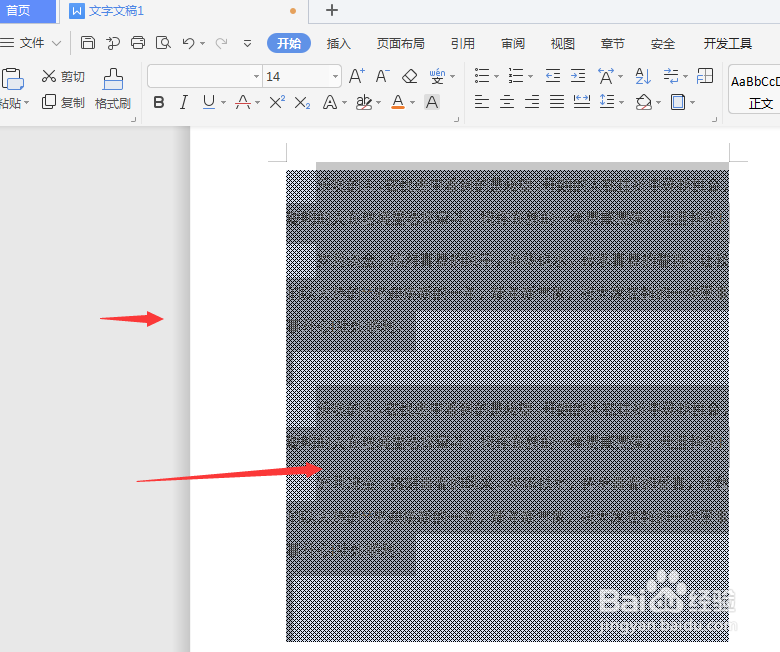Click the Paste clipboard icon
The width and height of the screenshot is (780, 652).
coord(12,79)
